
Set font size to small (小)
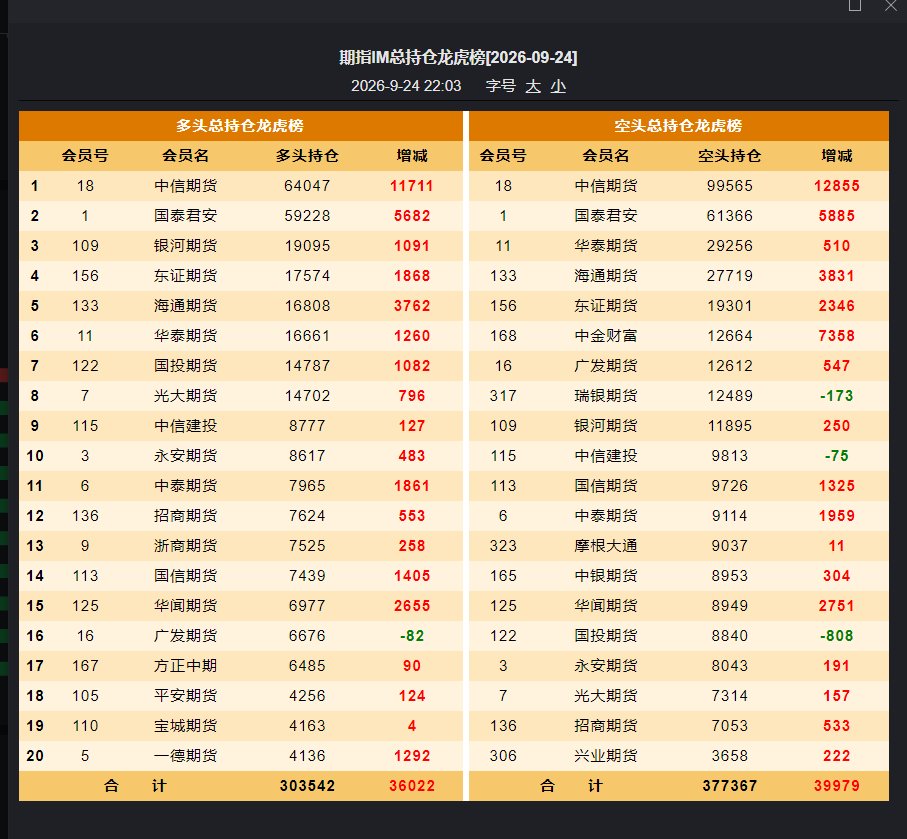[x=558, y=86]
